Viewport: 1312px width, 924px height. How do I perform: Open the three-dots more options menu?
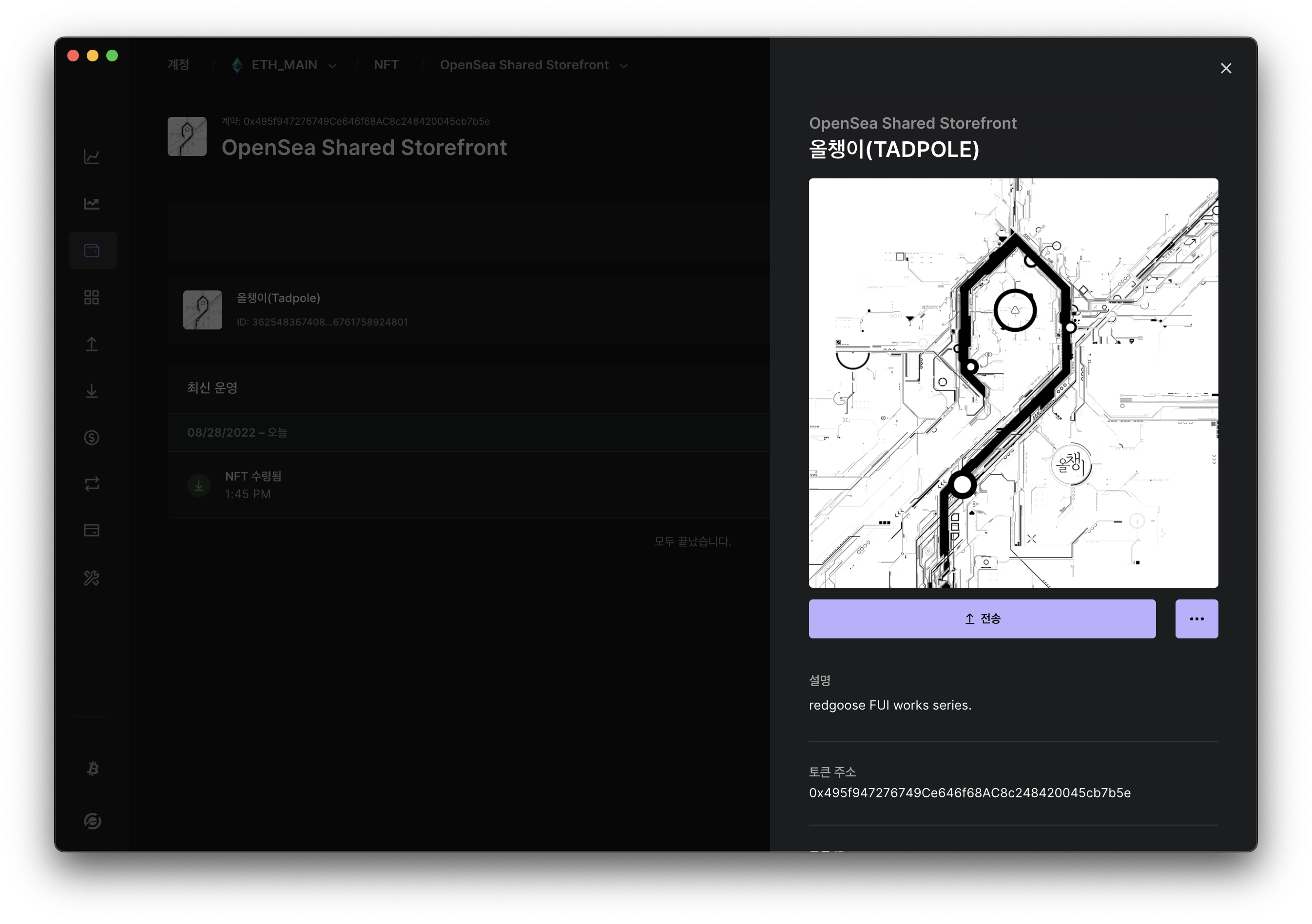click(x=1196, y=619)
